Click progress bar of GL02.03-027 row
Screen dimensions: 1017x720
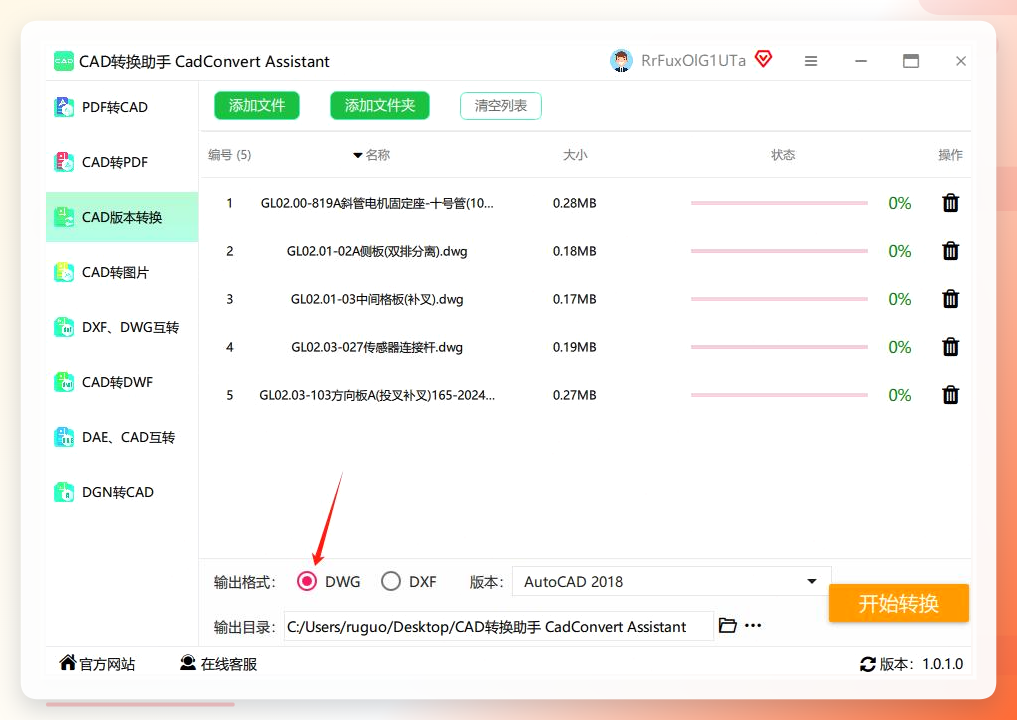pyautogui.click(x=779, y=347)
